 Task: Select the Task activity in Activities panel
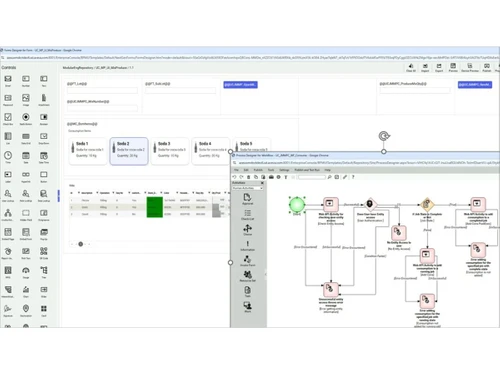(x=247, y=291)
